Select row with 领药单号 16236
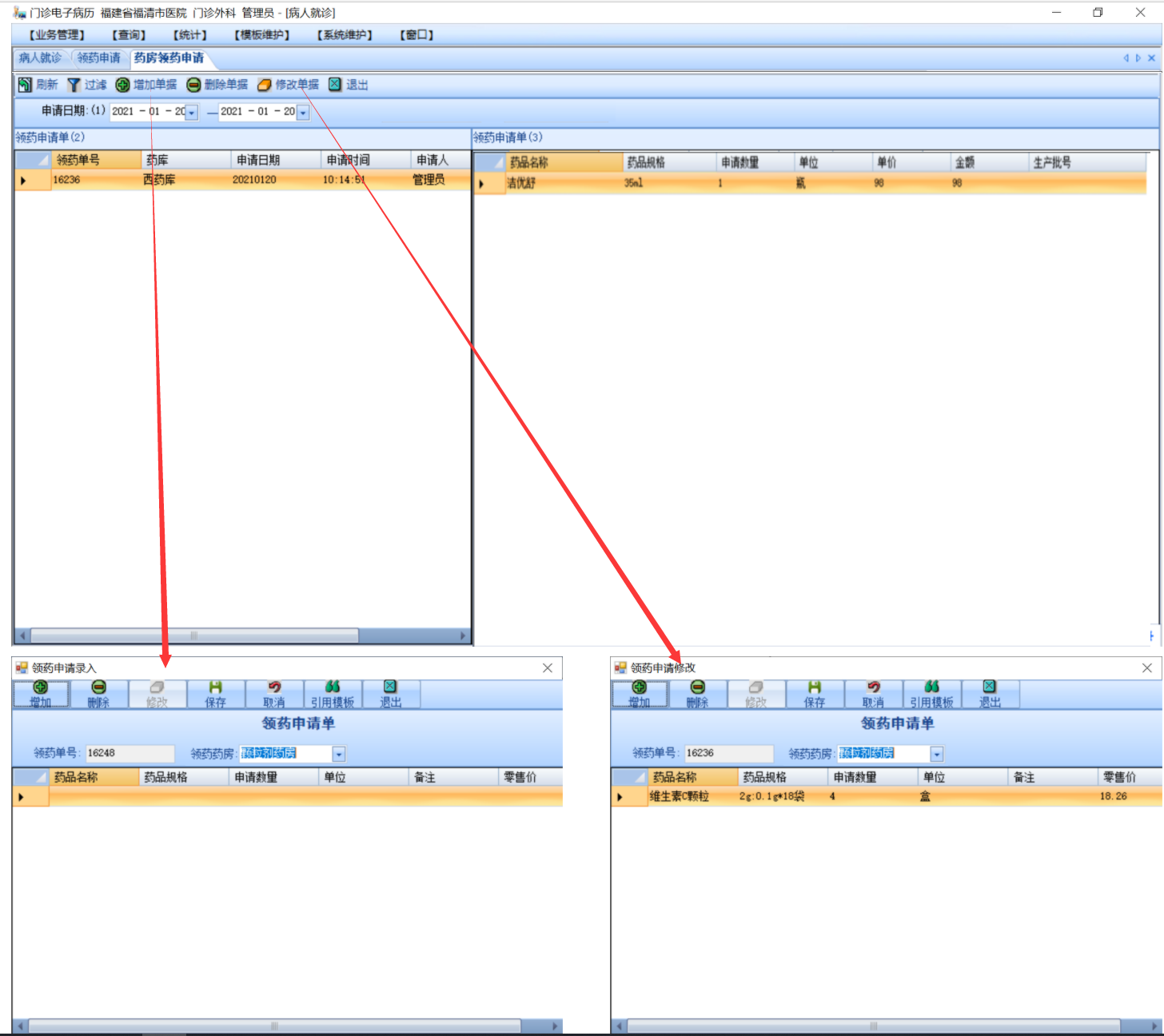 point(243,180)
